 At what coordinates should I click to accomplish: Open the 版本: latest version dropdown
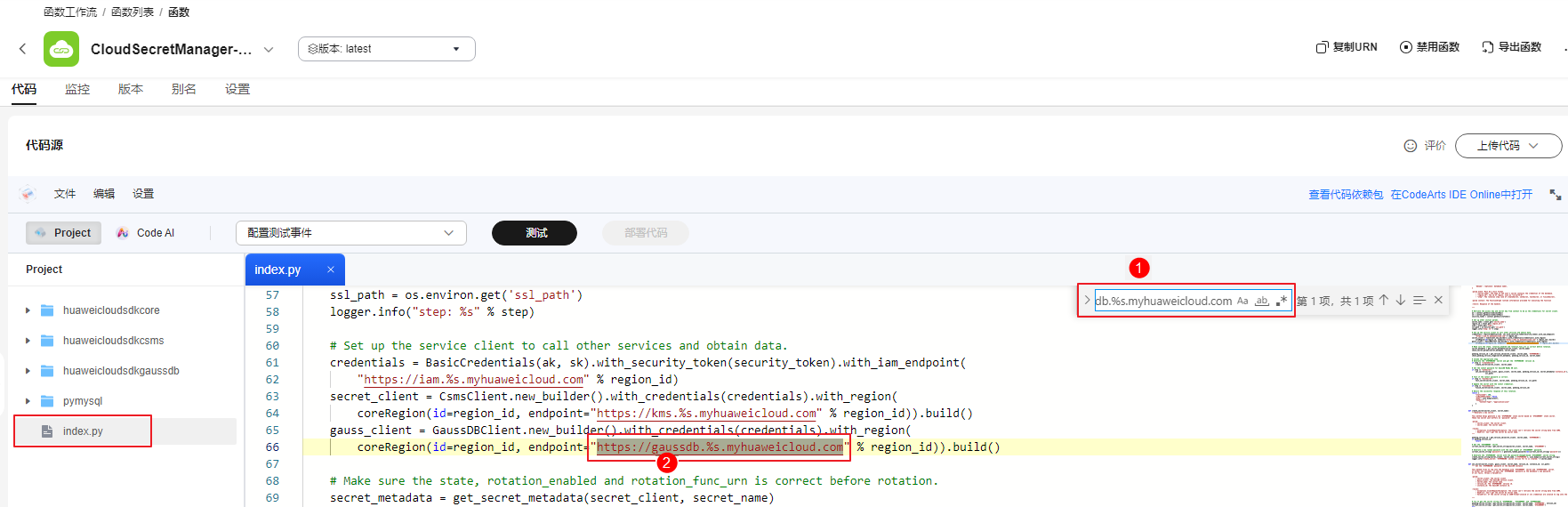coord(387,49)
